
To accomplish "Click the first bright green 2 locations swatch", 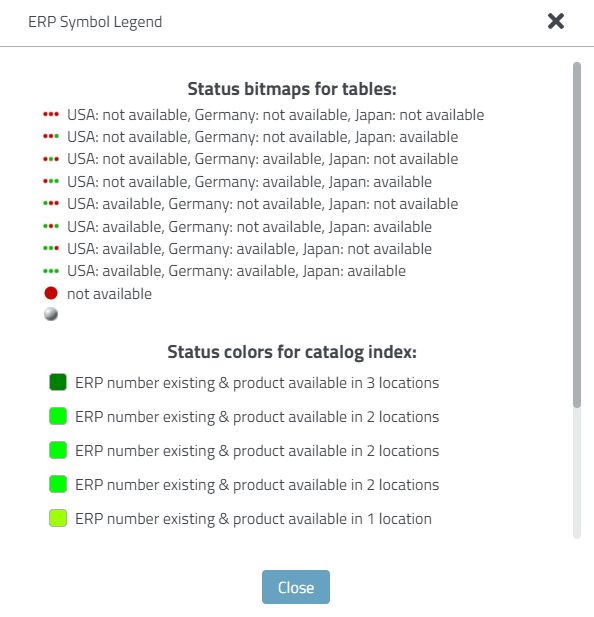I will [58, 416].
